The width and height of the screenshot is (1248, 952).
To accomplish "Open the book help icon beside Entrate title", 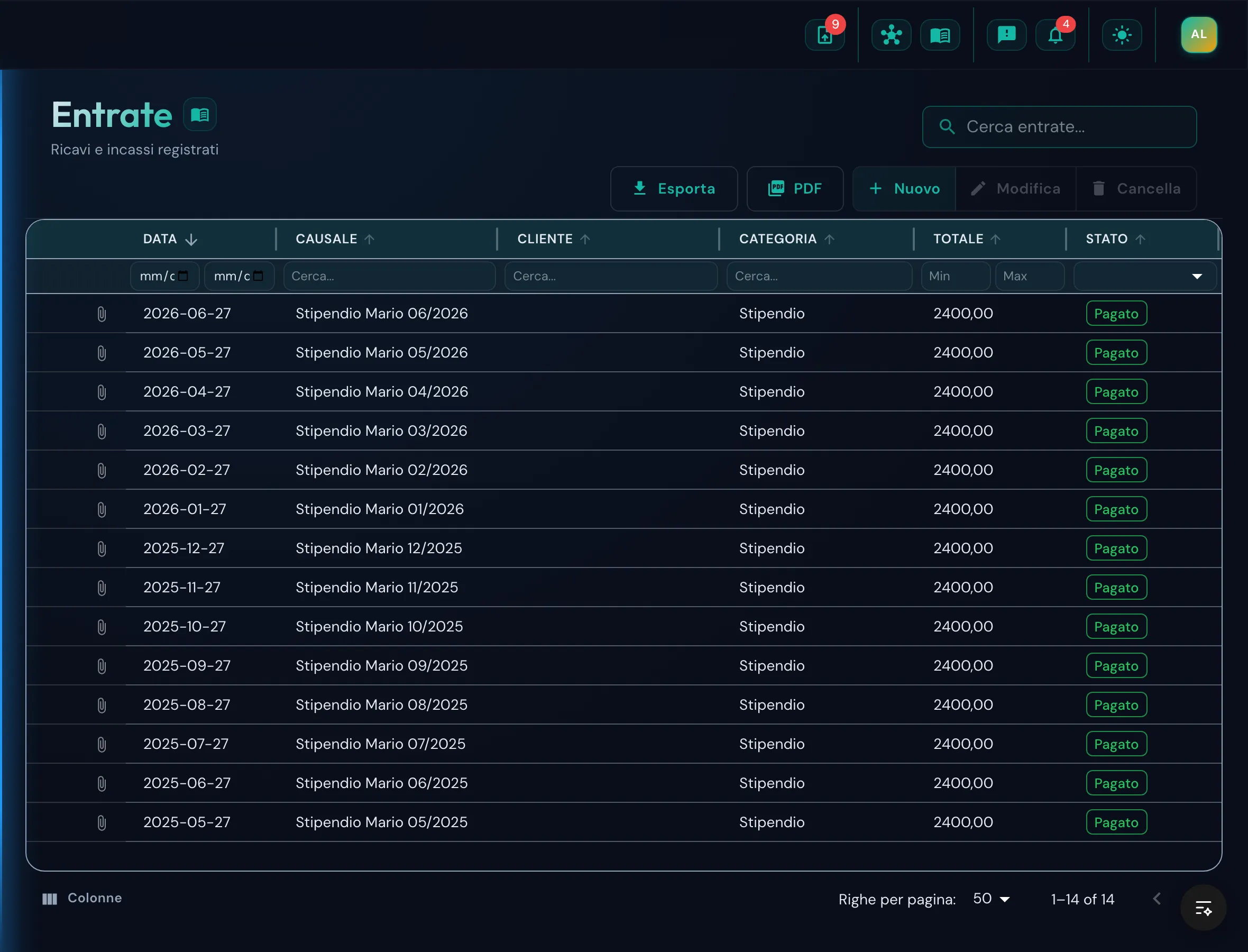I will (199, 115).
